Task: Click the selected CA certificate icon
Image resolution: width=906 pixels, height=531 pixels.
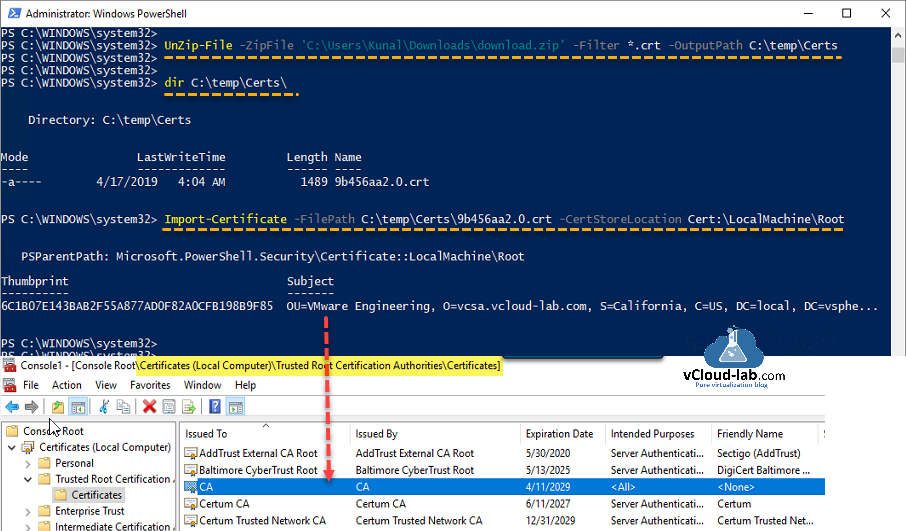Action: pos(190,487)
